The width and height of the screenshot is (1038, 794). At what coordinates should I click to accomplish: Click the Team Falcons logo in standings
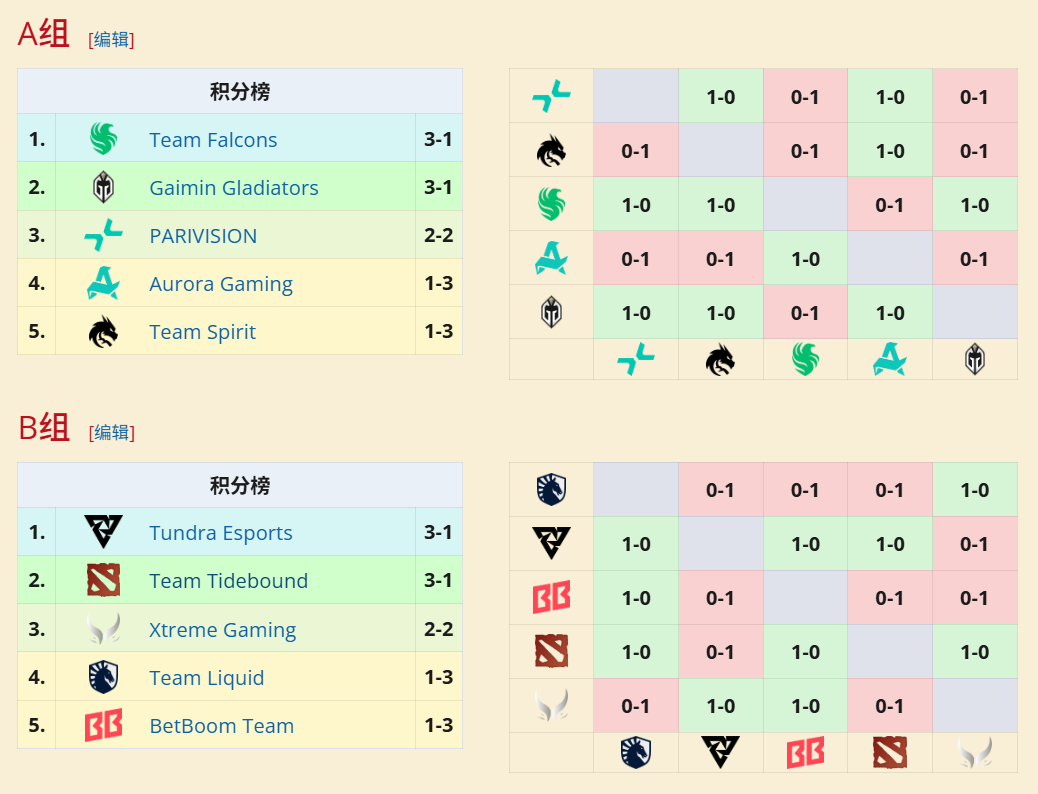click(103, 139)
